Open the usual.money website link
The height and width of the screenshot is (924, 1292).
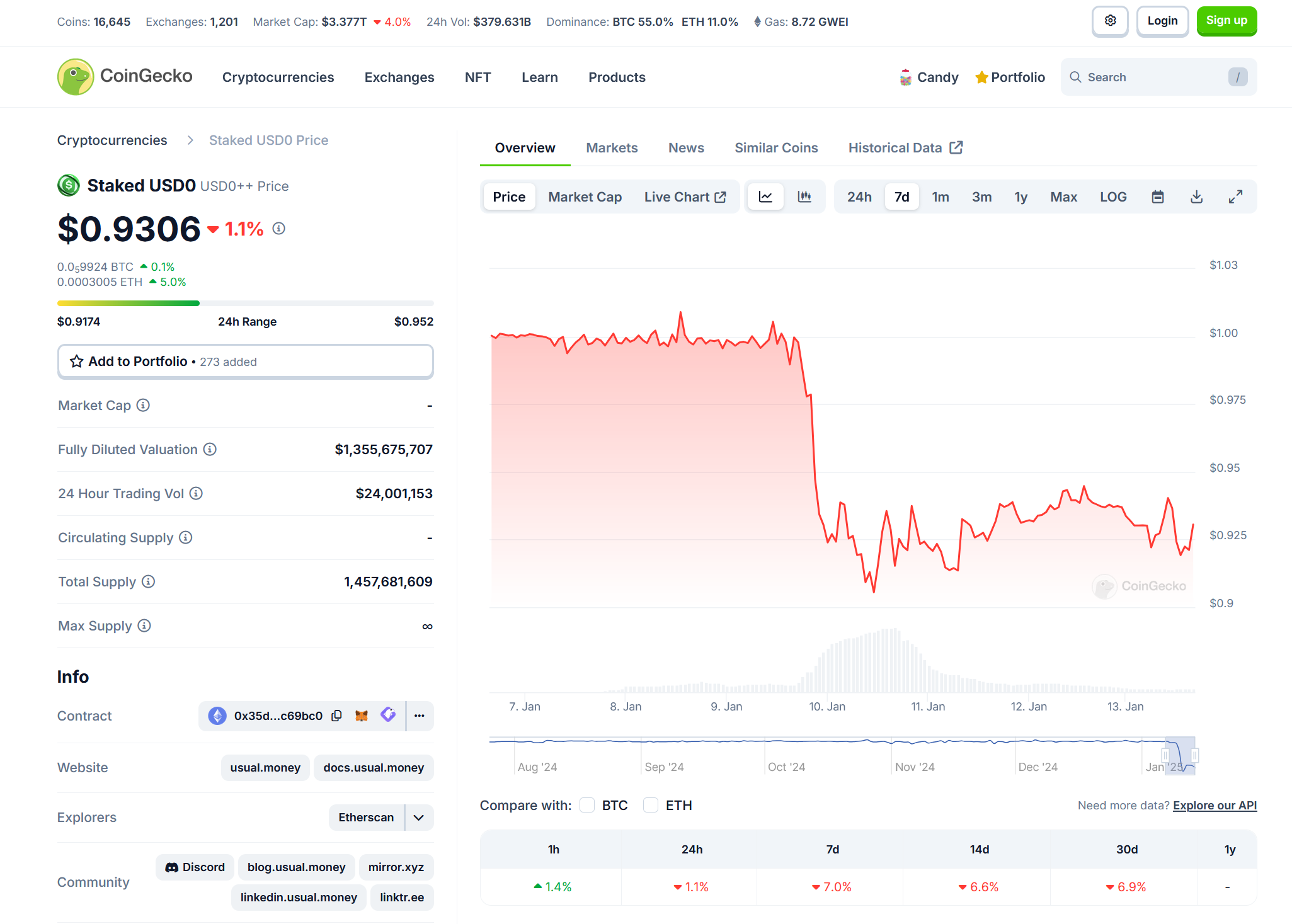(265, 767)
